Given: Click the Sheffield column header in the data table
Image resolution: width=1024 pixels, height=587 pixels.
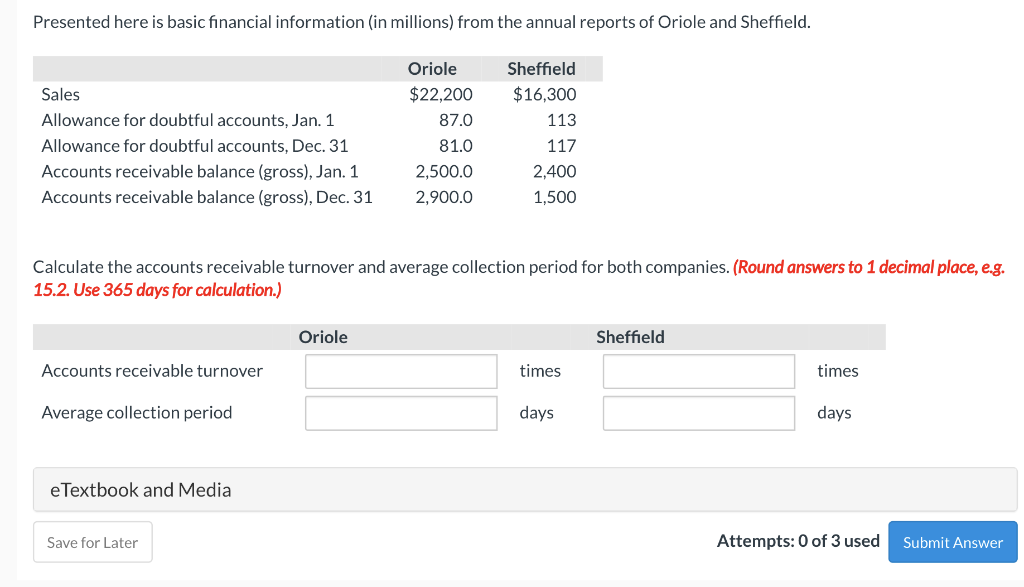Looking at the screenshot, I should point(541,68).
